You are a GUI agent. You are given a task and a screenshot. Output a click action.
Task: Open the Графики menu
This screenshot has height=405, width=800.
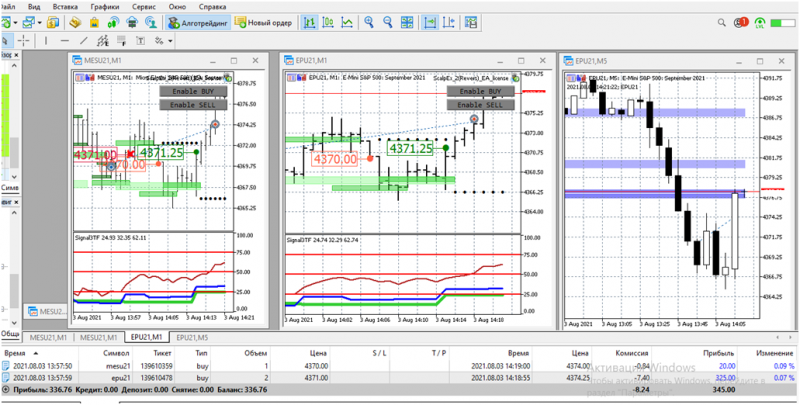click(x=105, y=7)
